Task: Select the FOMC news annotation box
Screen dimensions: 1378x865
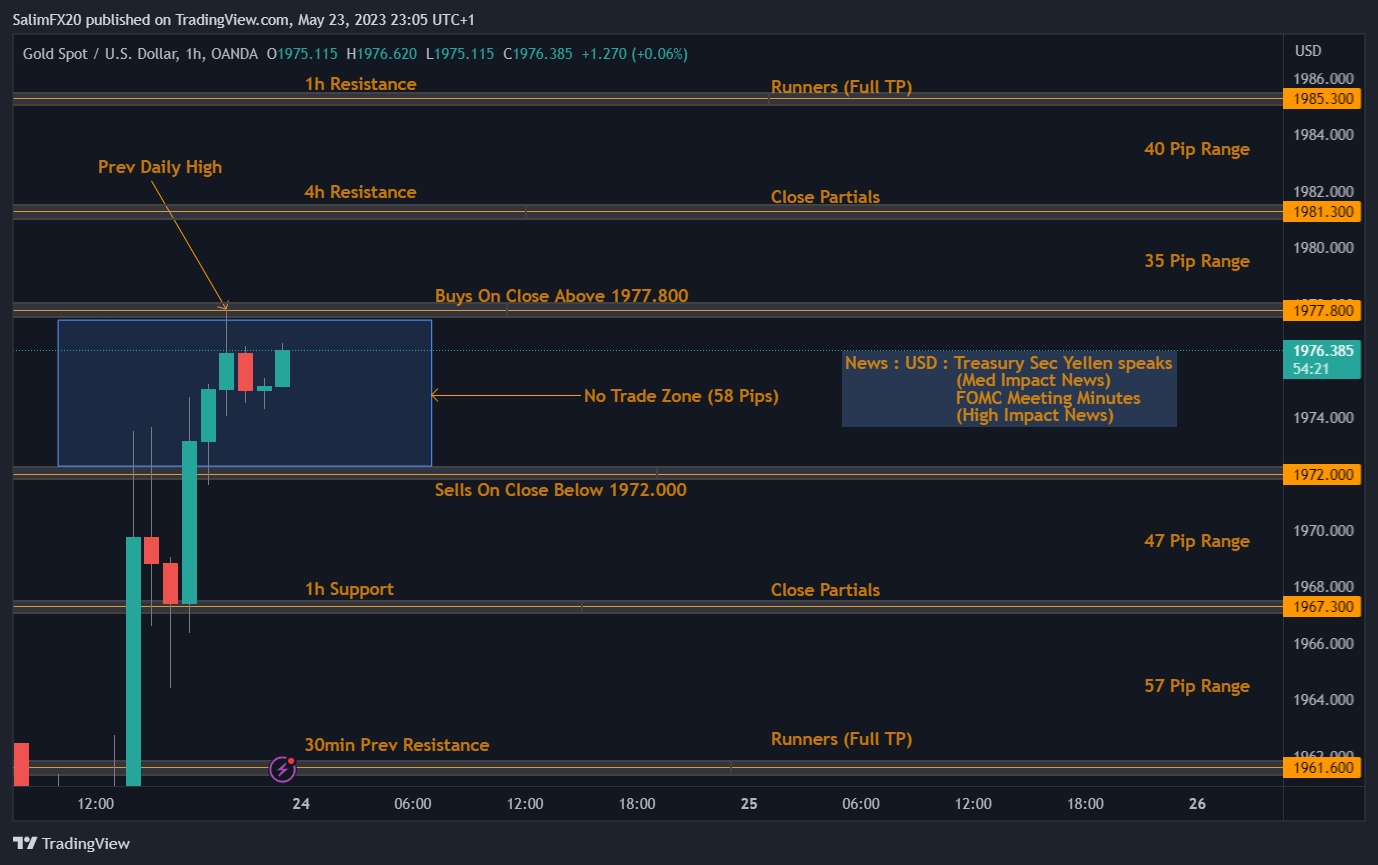Action: pyautogui.click(x=1009, y=389)
